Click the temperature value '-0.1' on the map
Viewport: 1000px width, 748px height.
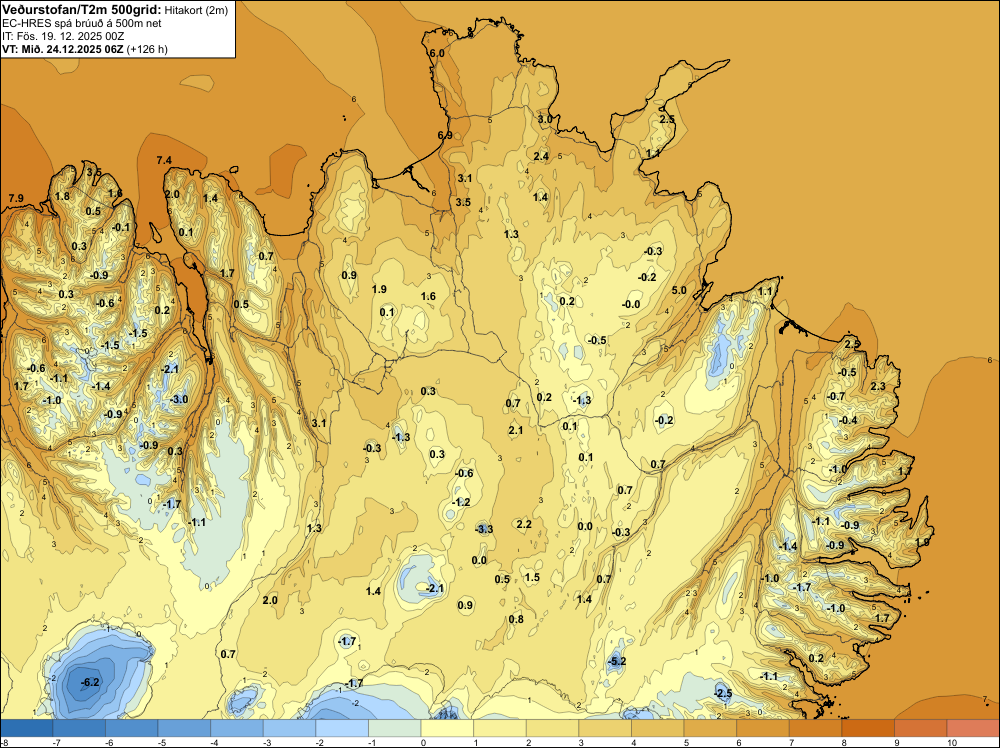[121, 227]
